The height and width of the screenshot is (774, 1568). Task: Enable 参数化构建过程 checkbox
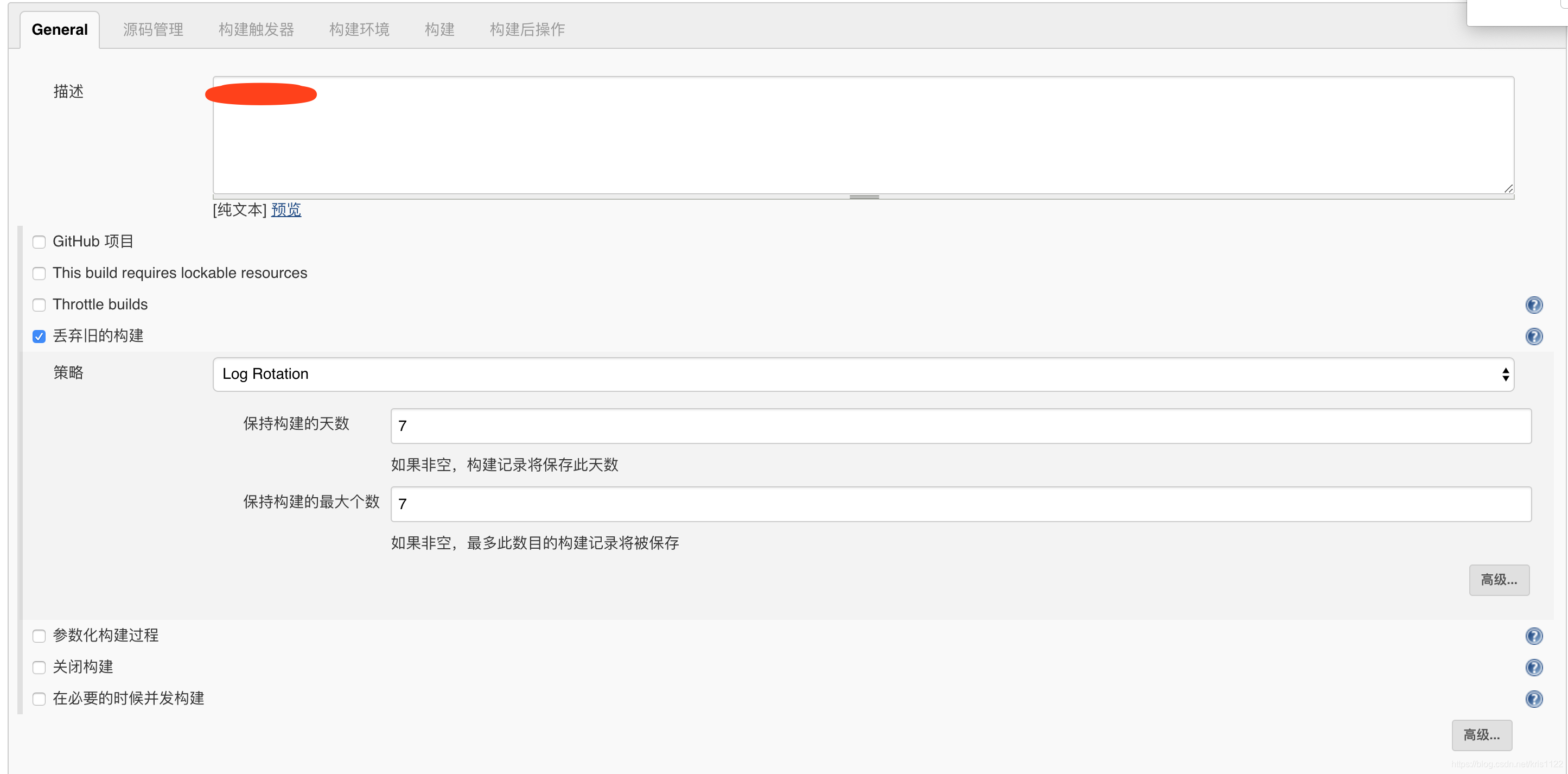[39, 636]
